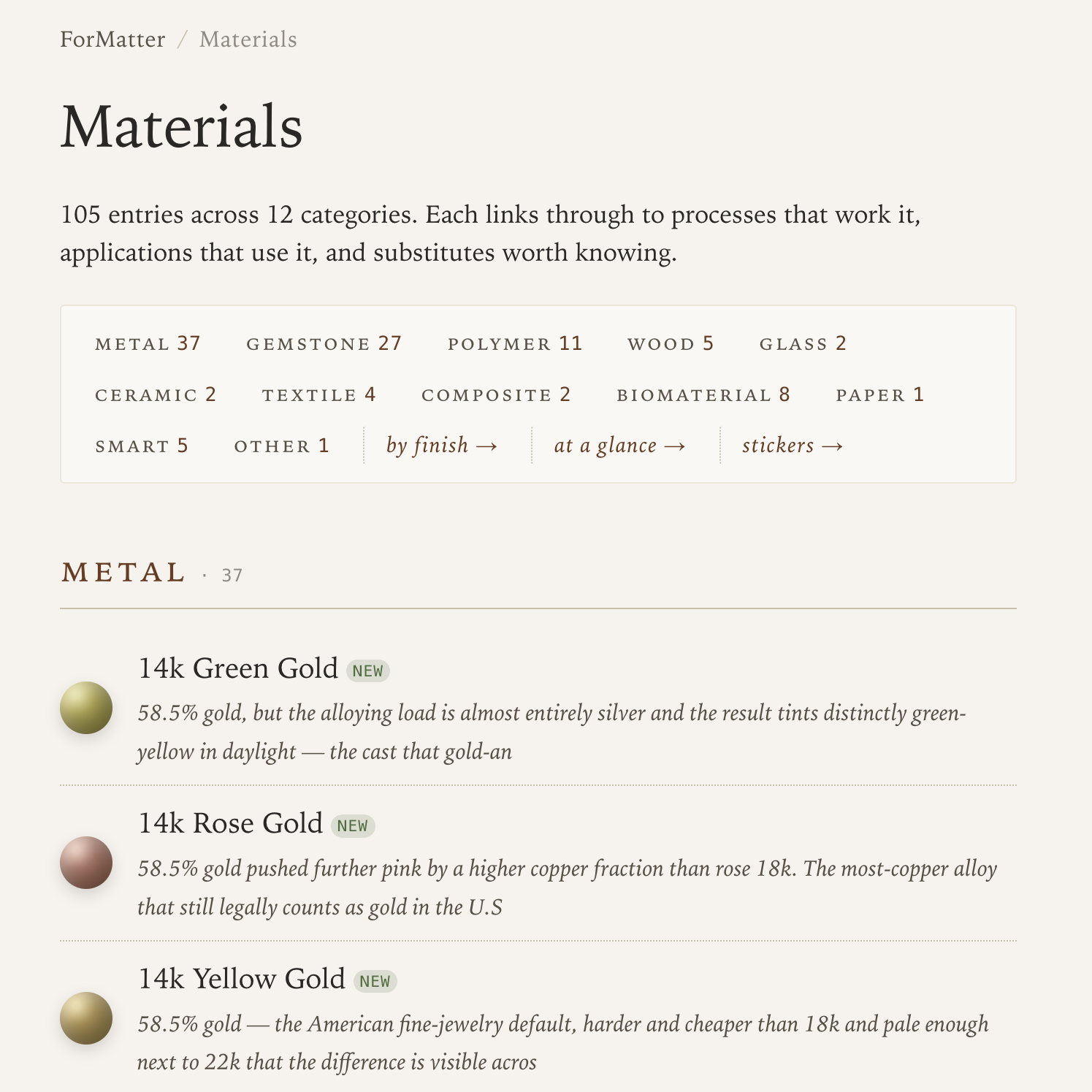Open the BIOMATERIAL category filter
Screen dimensions: 1092x1092
click(x=704, y=394)
